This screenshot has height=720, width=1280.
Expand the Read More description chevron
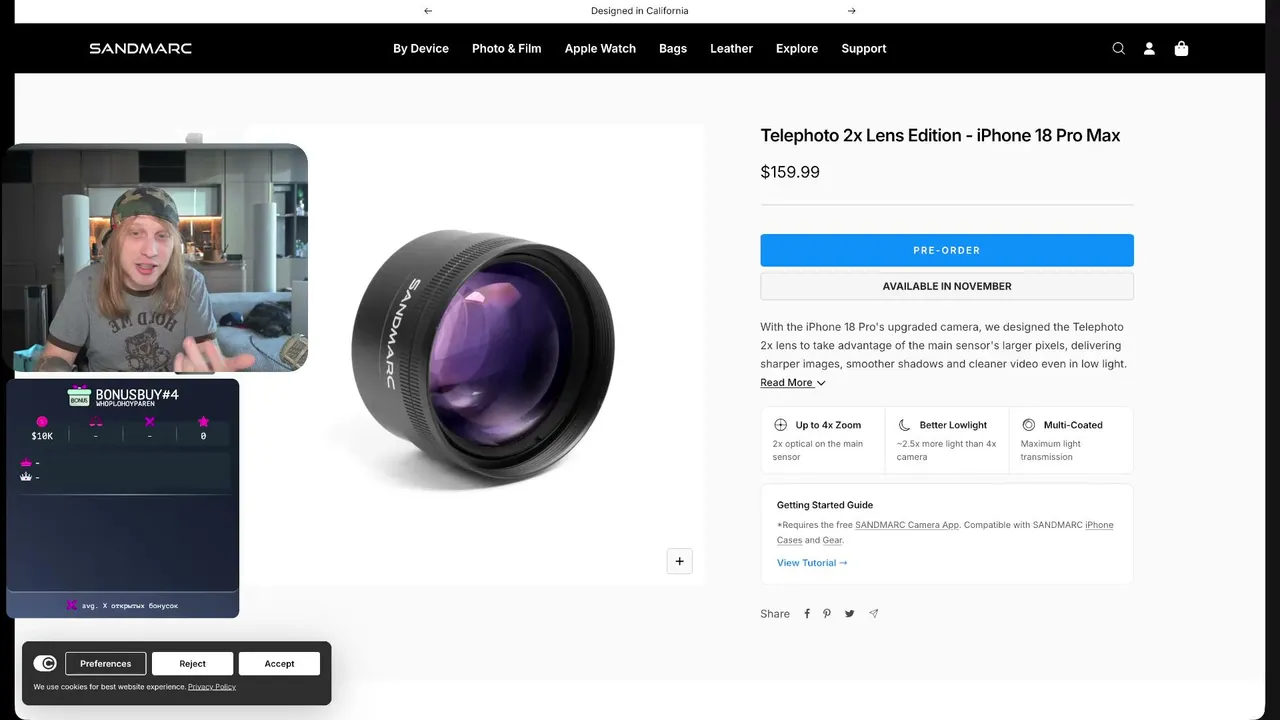pyautogui.click(x=821, y=383)
